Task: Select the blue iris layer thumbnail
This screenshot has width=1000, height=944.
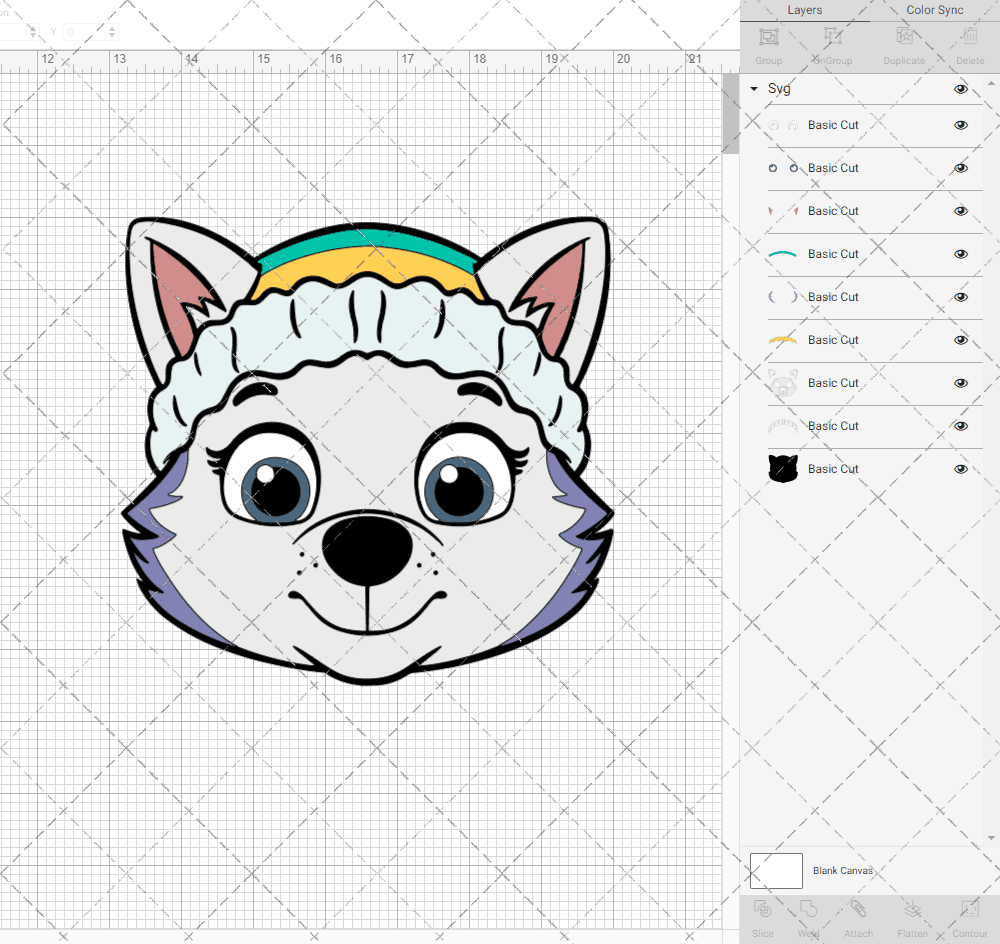Action: [783, 168]
